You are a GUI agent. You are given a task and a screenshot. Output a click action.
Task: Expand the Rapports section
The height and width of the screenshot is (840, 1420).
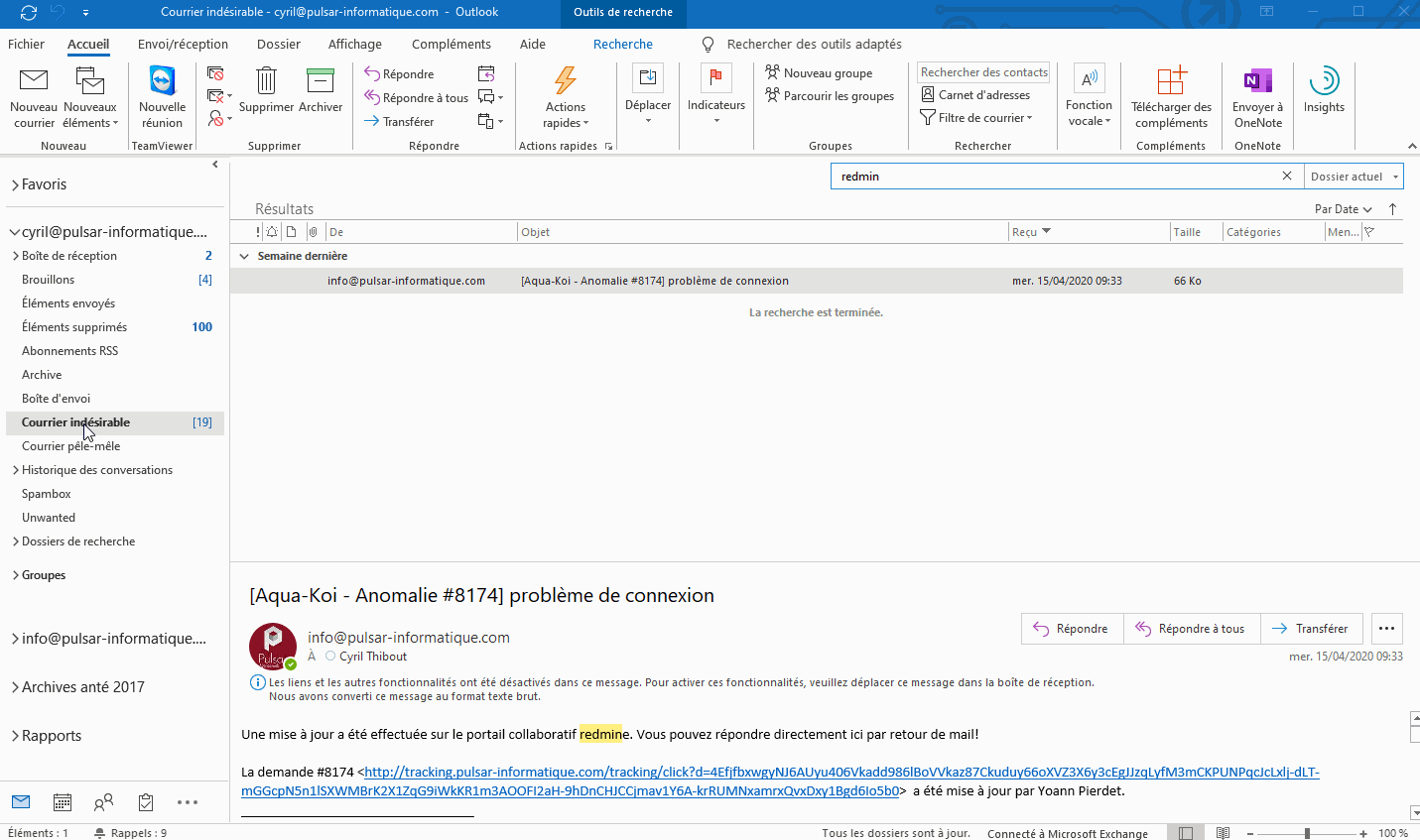[x=15, y=736]
